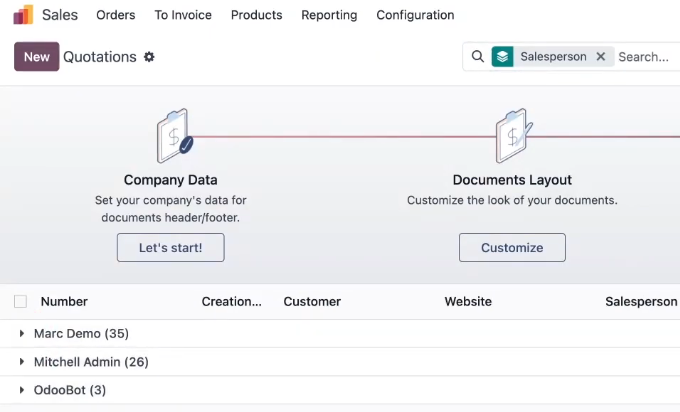Sort by the Salesperson column header

pyautogui.click(x=641, y=301)
